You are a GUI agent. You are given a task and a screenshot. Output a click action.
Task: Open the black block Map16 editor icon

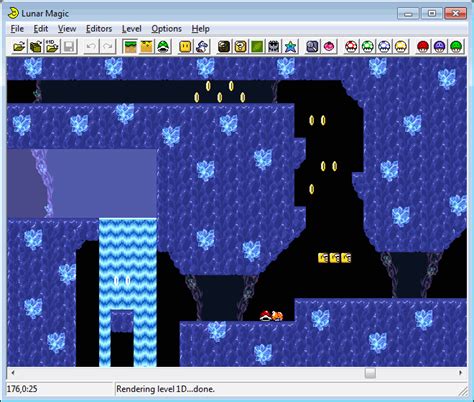click(224, 46)
